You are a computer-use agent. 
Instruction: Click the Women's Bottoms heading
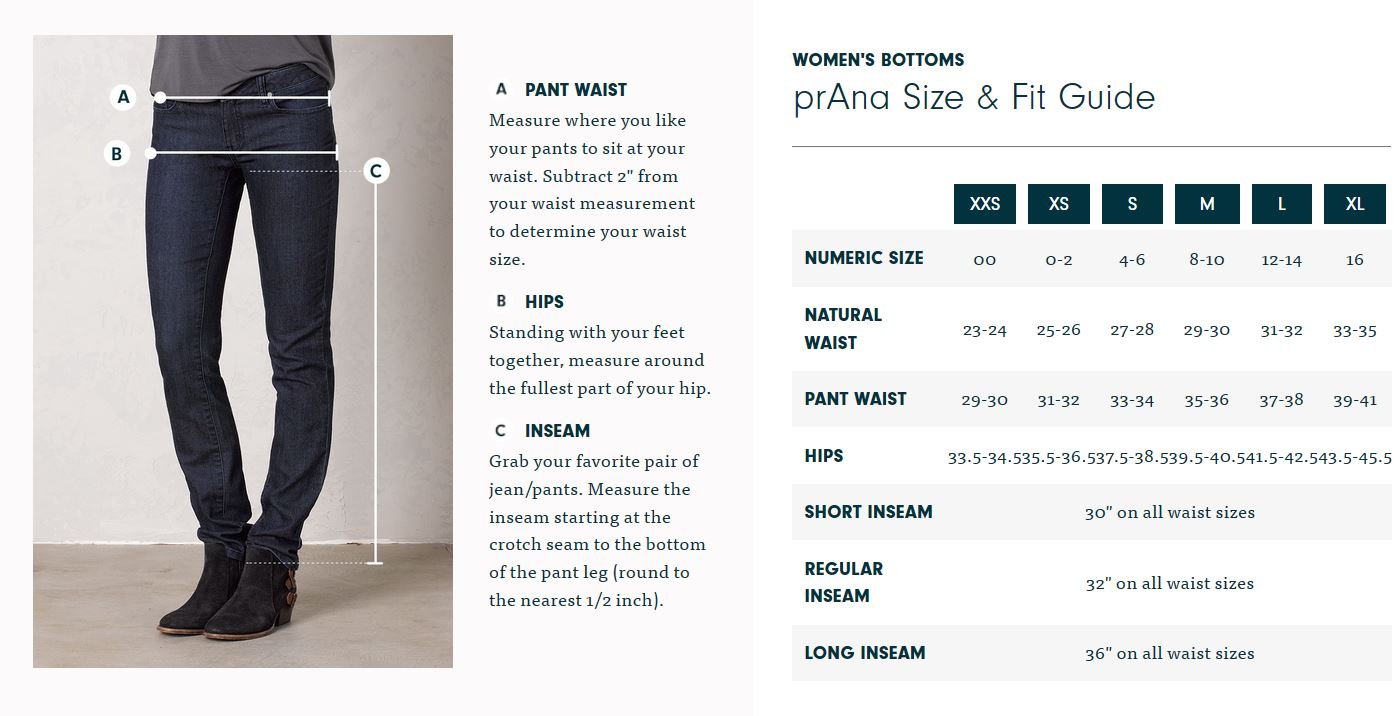pos(878,60)
